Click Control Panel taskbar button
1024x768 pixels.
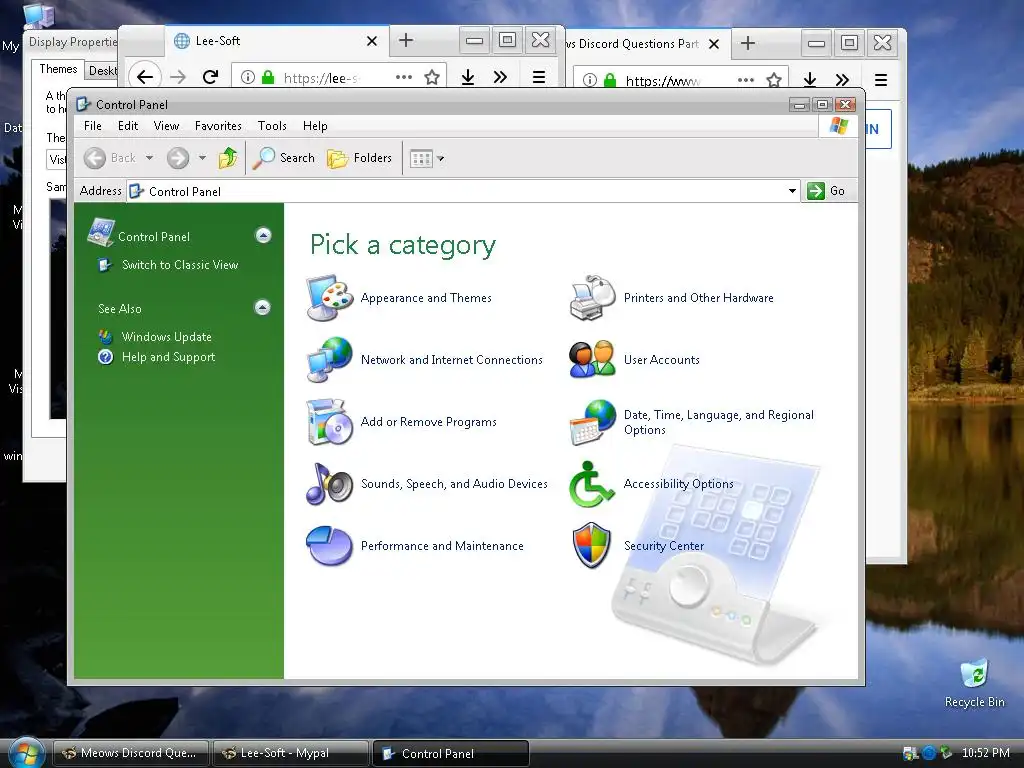pyautogui.click(x=450, y=753)
